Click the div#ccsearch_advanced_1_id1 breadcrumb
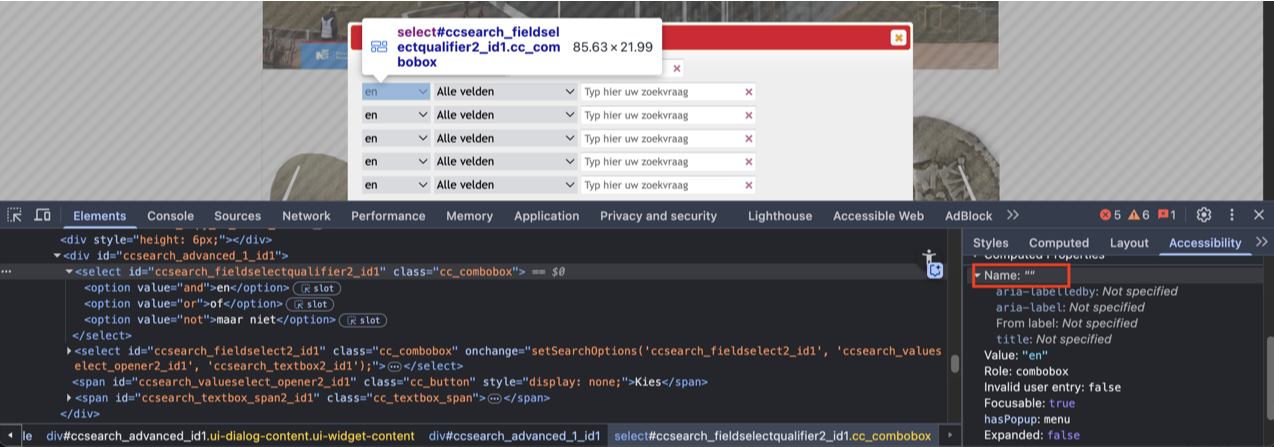 click(514, 436)
